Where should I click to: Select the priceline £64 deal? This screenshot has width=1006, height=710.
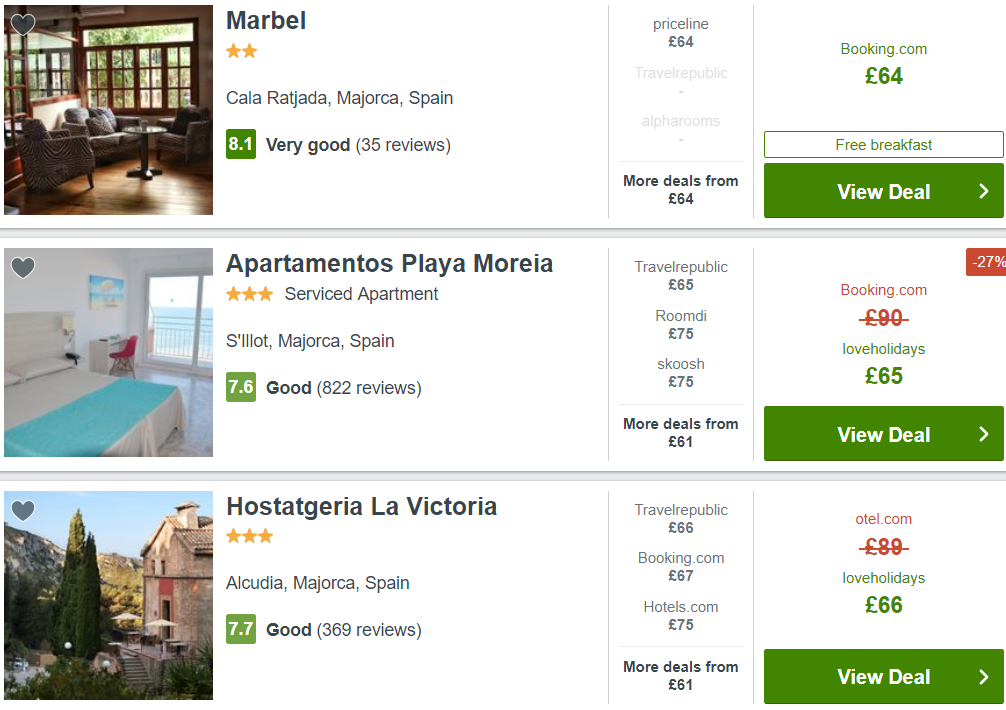(x=680, y=33)
